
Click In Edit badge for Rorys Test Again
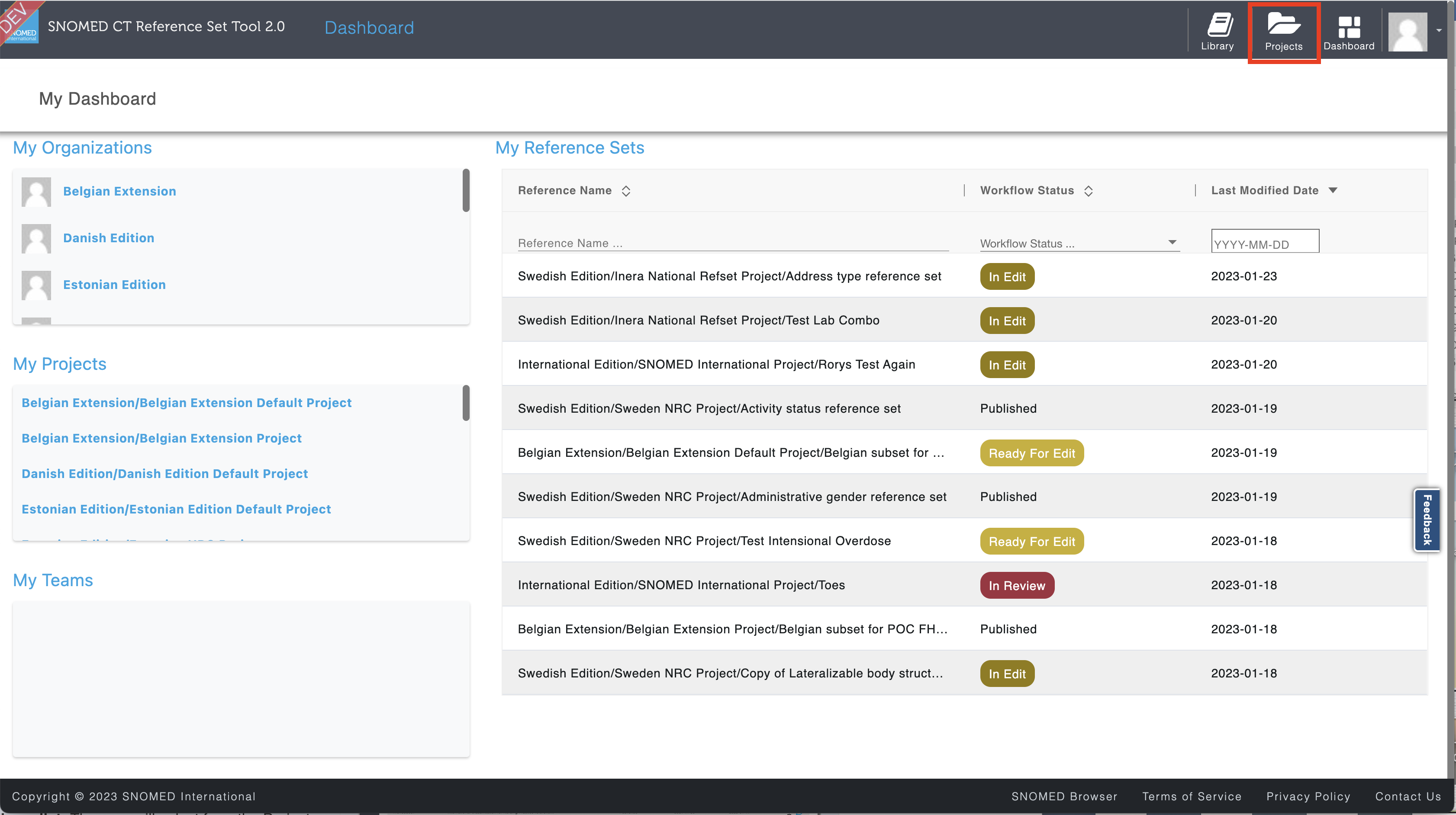(1007, 365)
